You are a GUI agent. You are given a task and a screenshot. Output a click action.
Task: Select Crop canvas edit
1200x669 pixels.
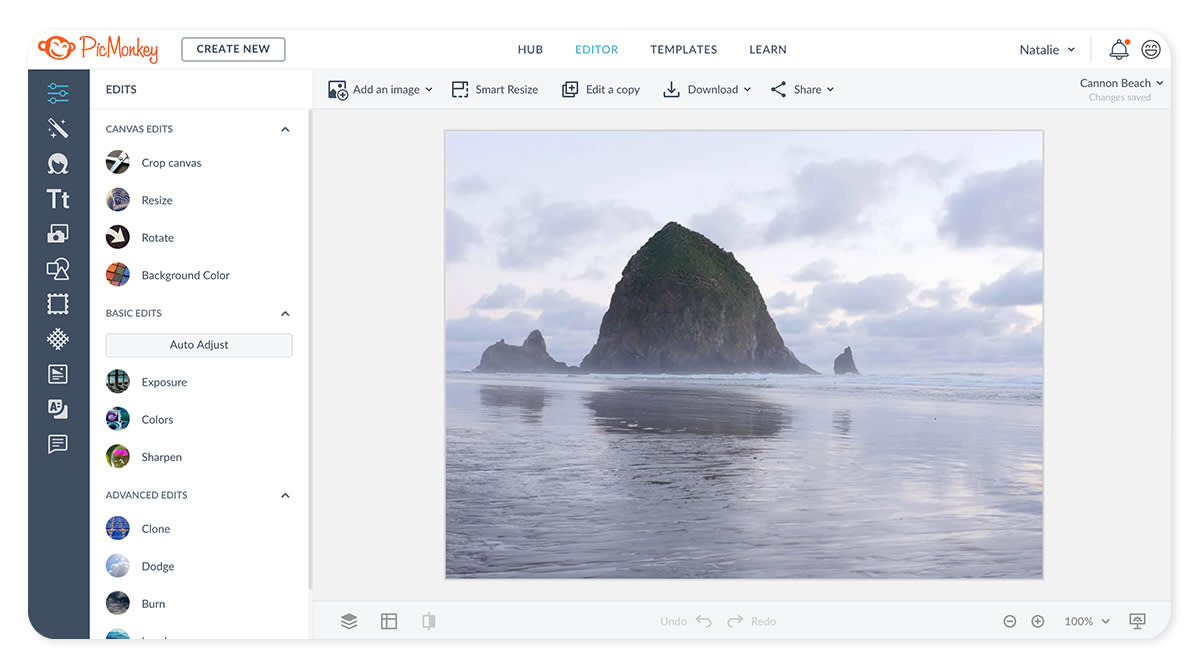click(154, 163)
